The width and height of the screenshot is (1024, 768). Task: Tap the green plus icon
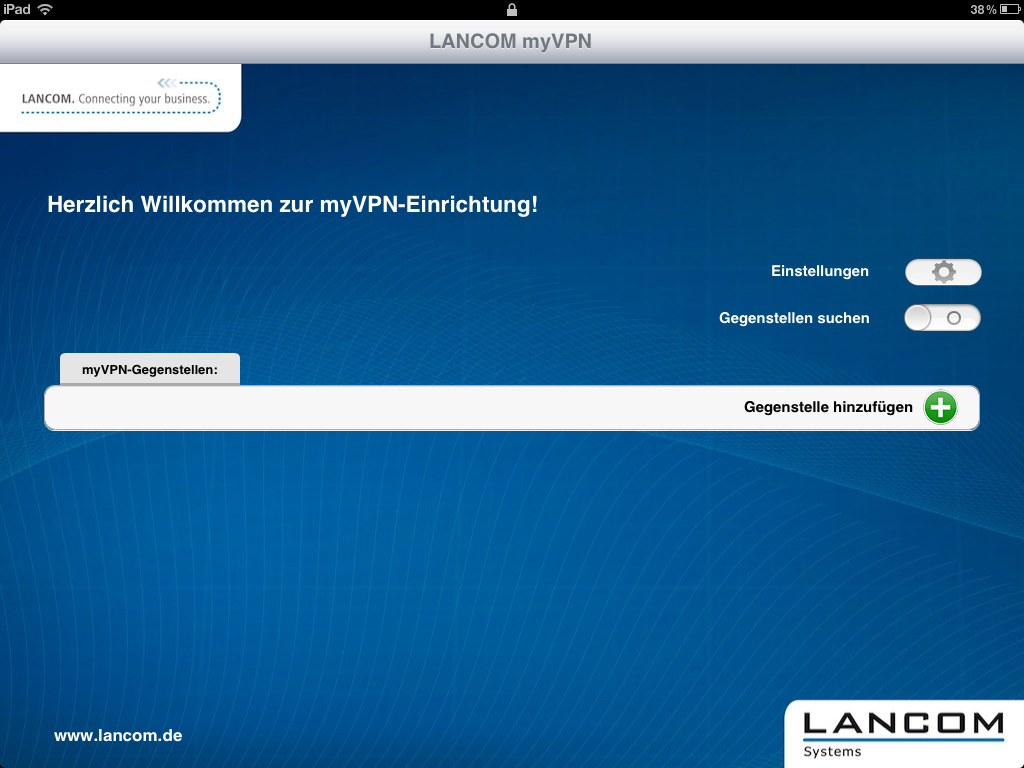coord(940,408)
